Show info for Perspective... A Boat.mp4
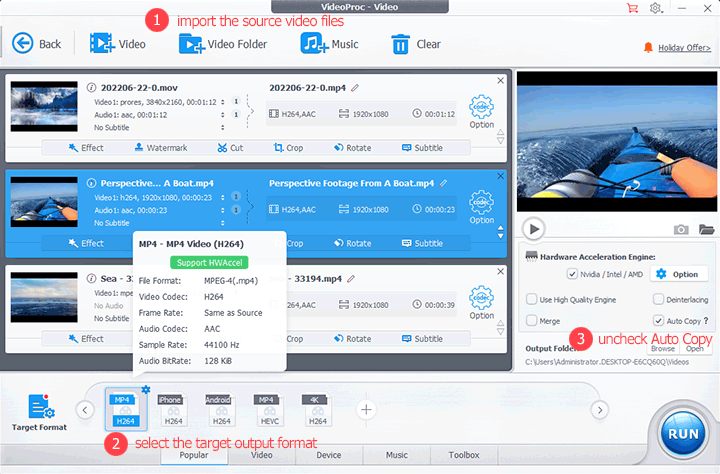The height and width of the screenshot is (474, 720). [x=91, y=183]
